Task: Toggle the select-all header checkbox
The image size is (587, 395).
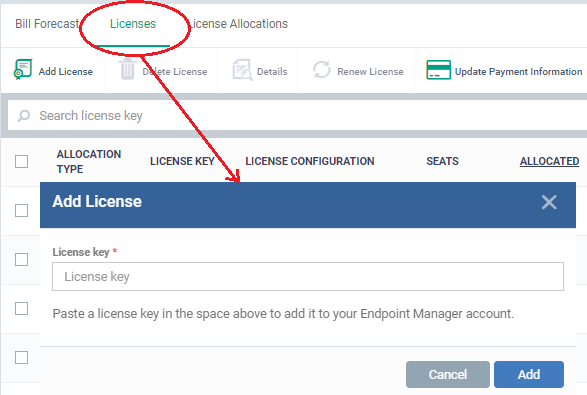Action: [x=21, y=161]
